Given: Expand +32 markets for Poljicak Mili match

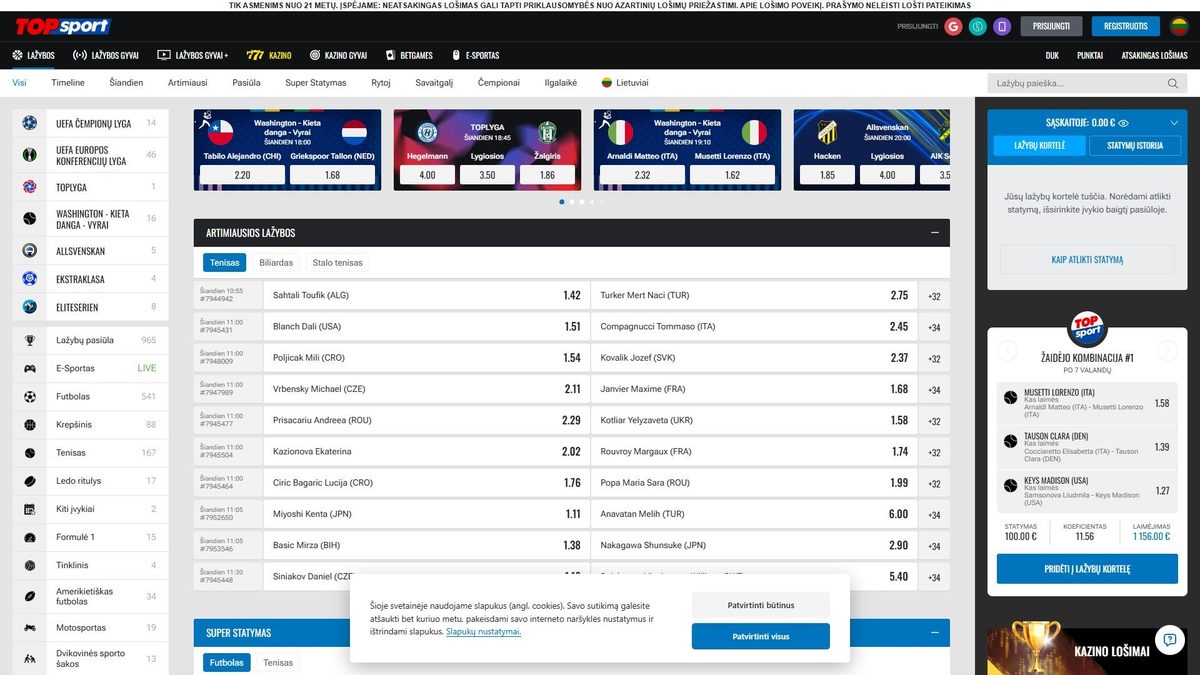Looking at the screenshot, I should click(934, 358).
